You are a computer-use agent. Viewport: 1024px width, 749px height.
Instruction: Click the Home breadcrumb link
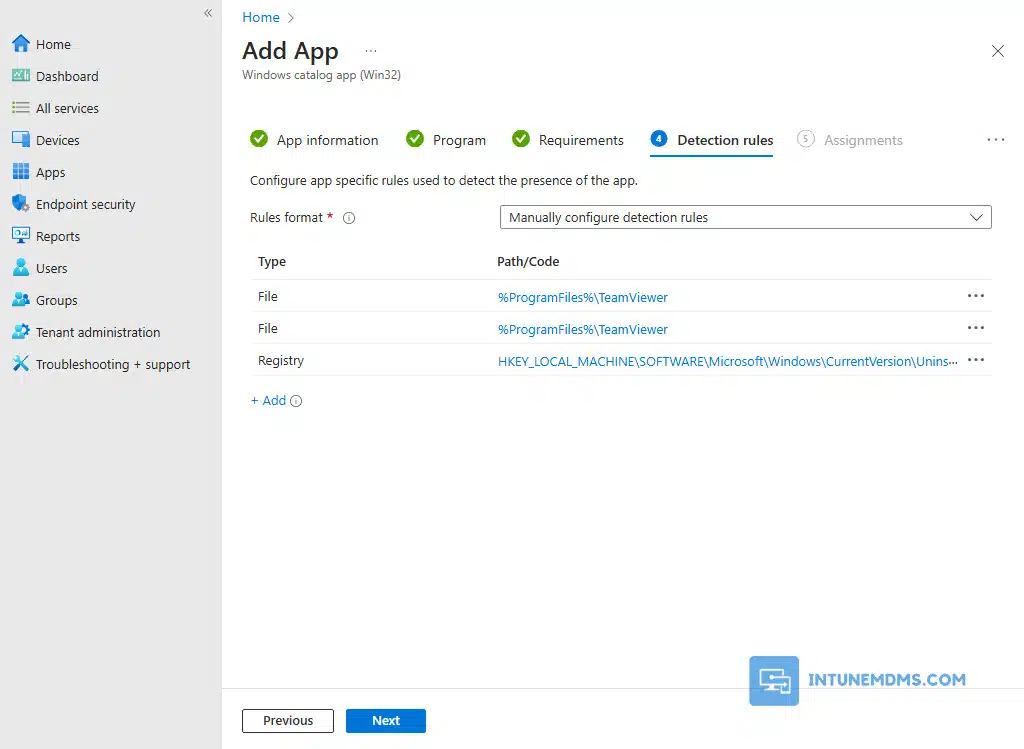261,17
